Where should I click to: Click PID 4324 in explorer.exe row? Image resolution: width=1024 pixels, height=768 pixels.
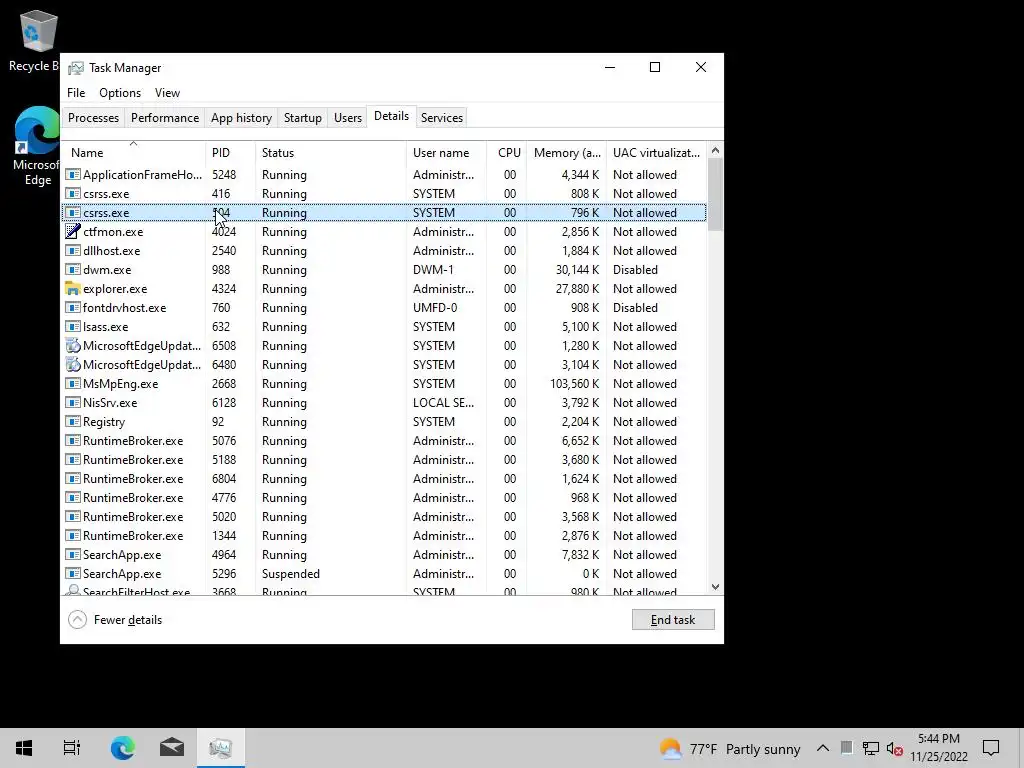tap(224, 289)
